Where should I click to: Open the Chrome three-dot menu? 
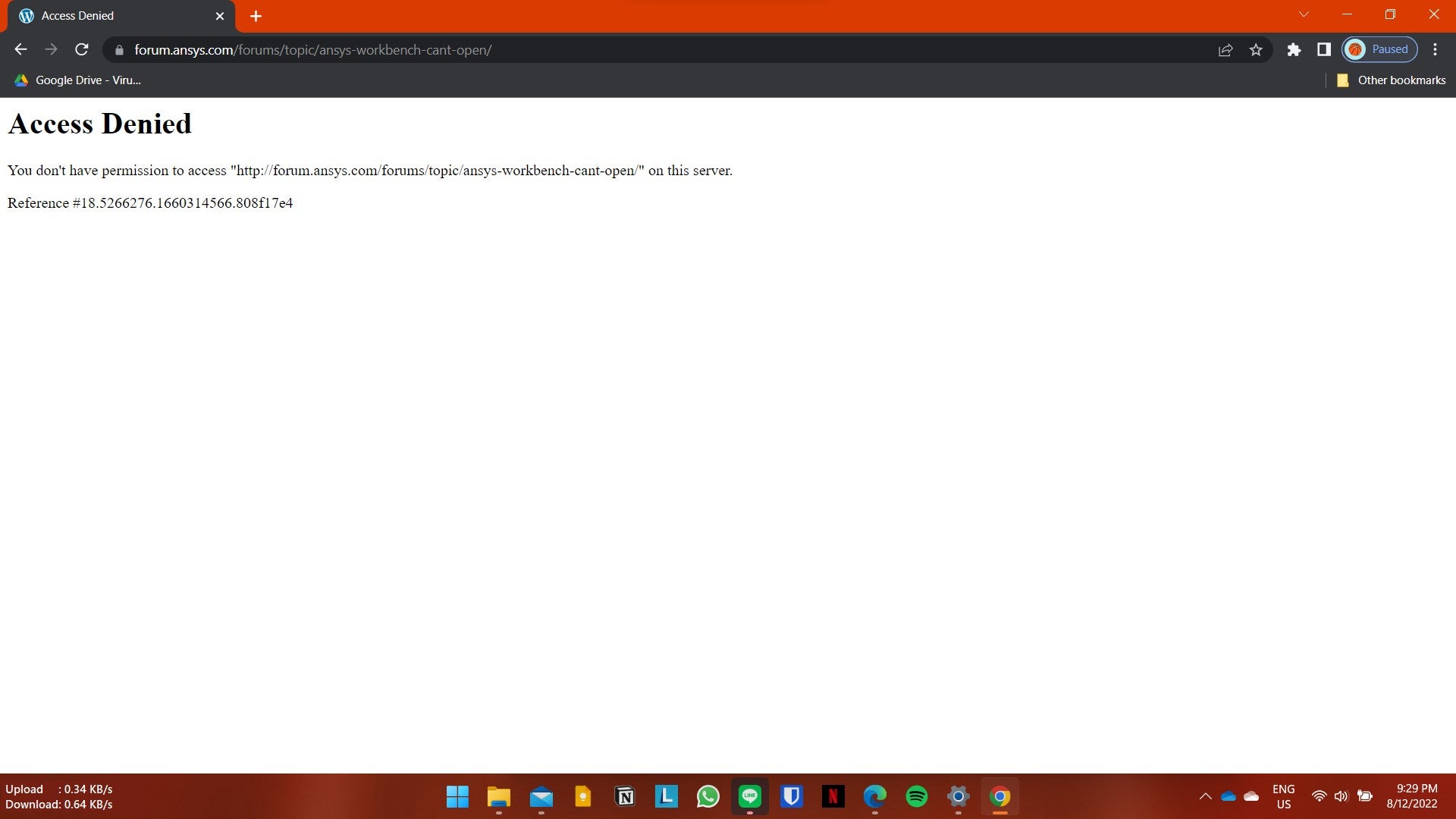1435,50
